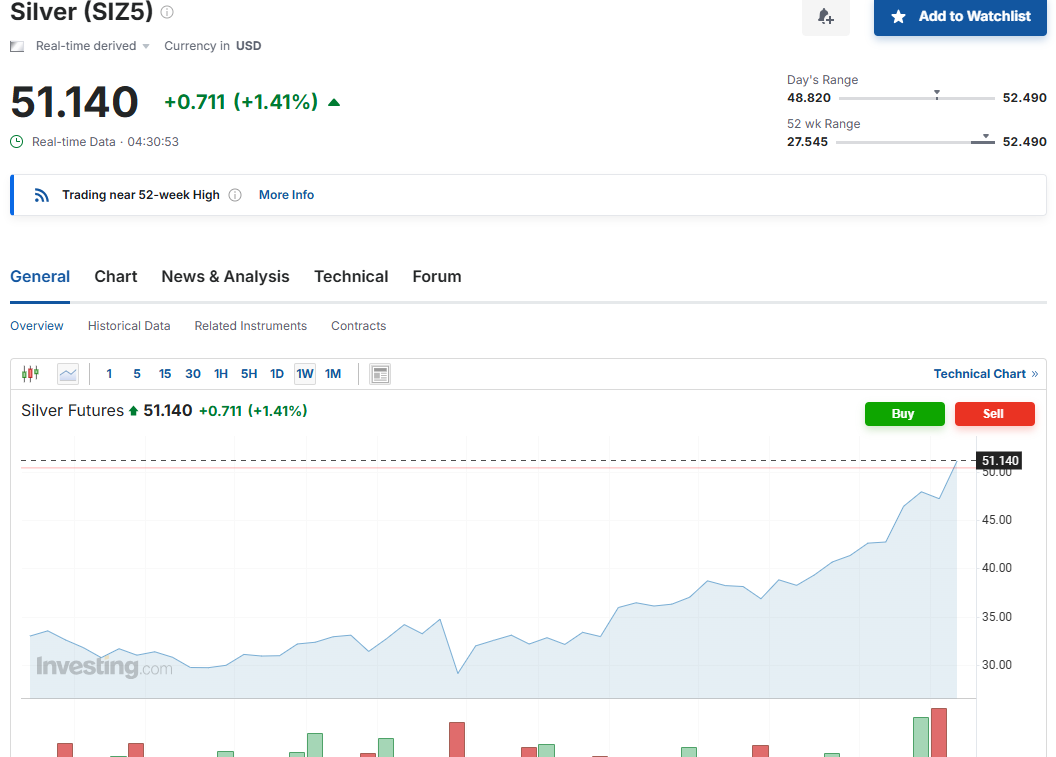Select the 1W chart interval
The image size is (1056, 757).
tap(305, 374)
